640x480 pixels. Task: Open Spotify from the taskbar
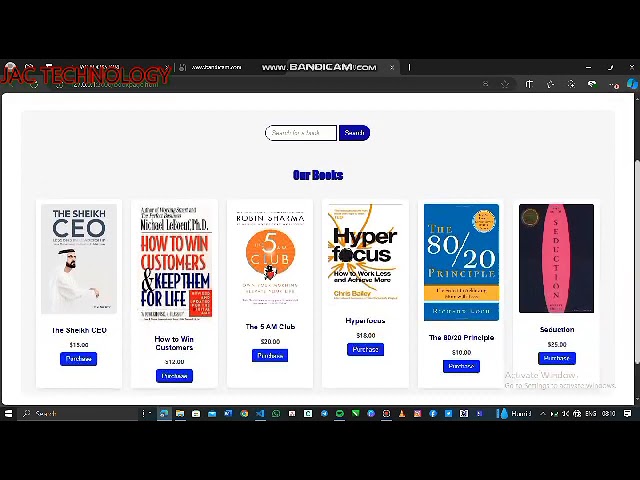pos(340,413)
